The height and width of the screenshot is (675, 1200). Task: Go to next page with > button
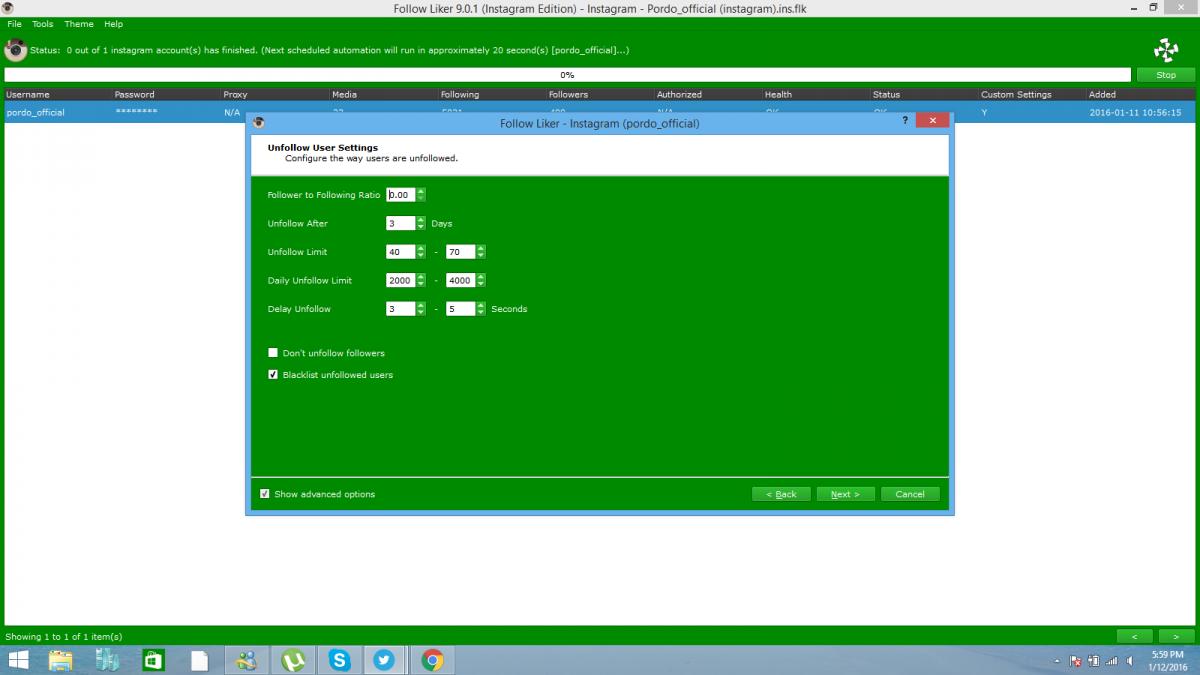click(x=1176, y=636)
